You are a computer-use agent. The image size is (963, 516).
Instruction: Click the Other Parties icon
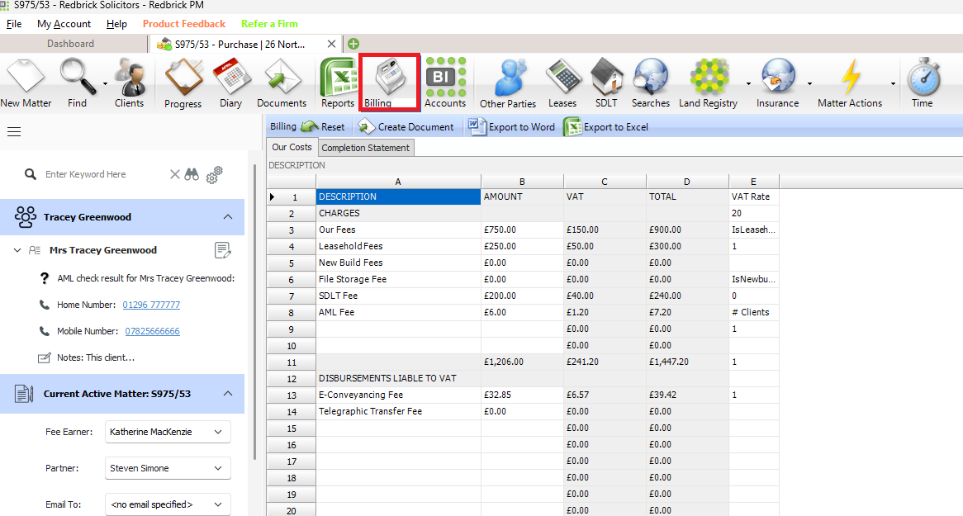click(507, 80)
